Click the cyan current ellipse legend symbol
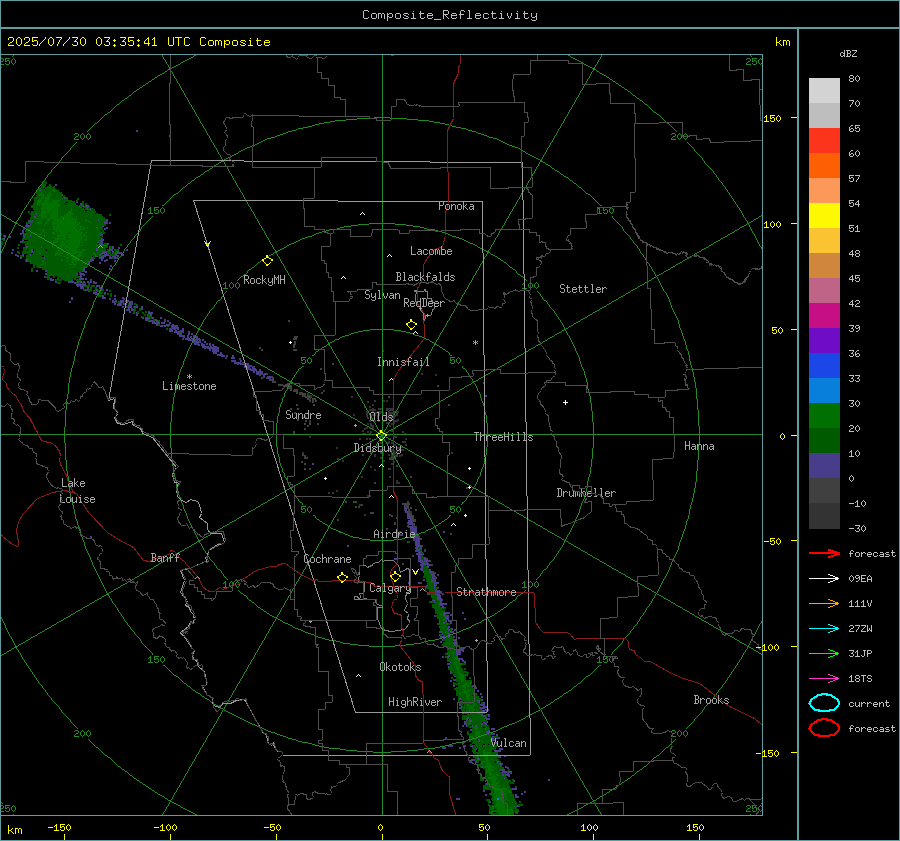900x841 pixels. pyautogui.click(x=824, y=703)
